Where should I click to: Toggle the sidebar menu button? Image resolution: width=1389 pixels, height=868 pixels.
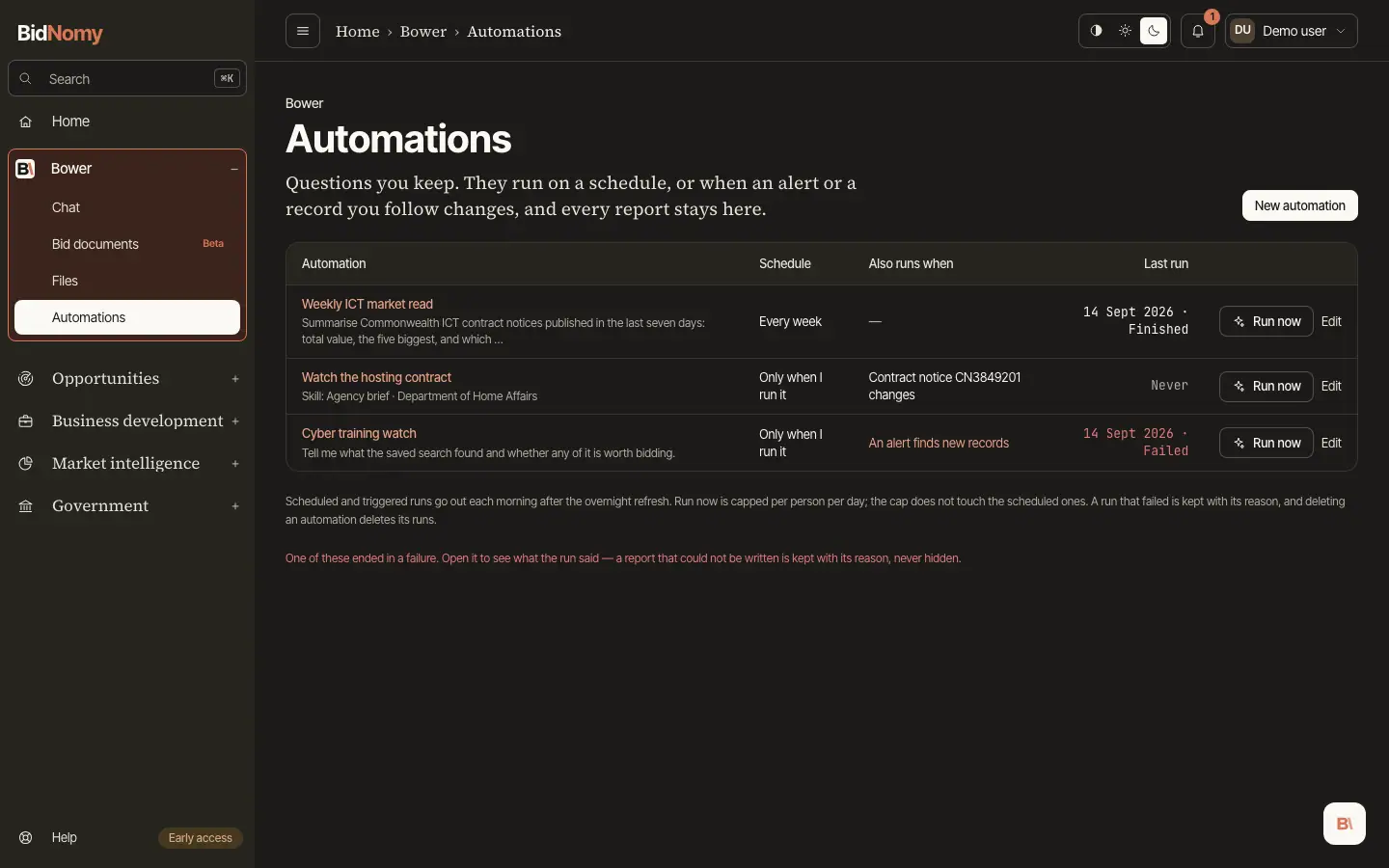coord(303,31)
